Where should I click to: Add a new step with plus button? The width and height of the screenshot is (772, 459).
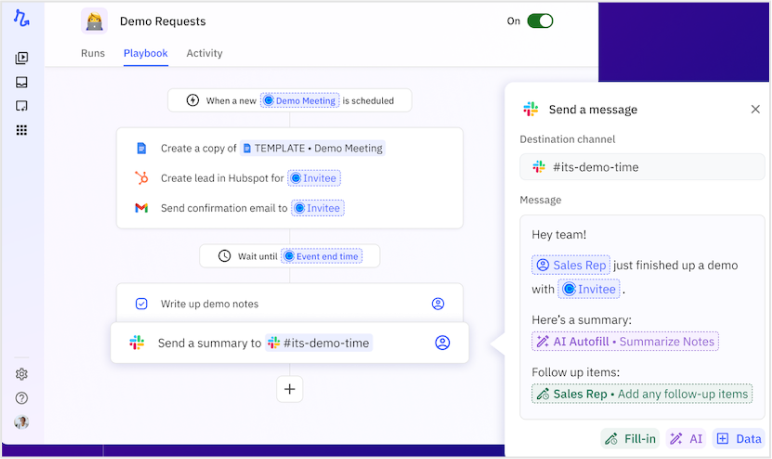tap(290, 389)
